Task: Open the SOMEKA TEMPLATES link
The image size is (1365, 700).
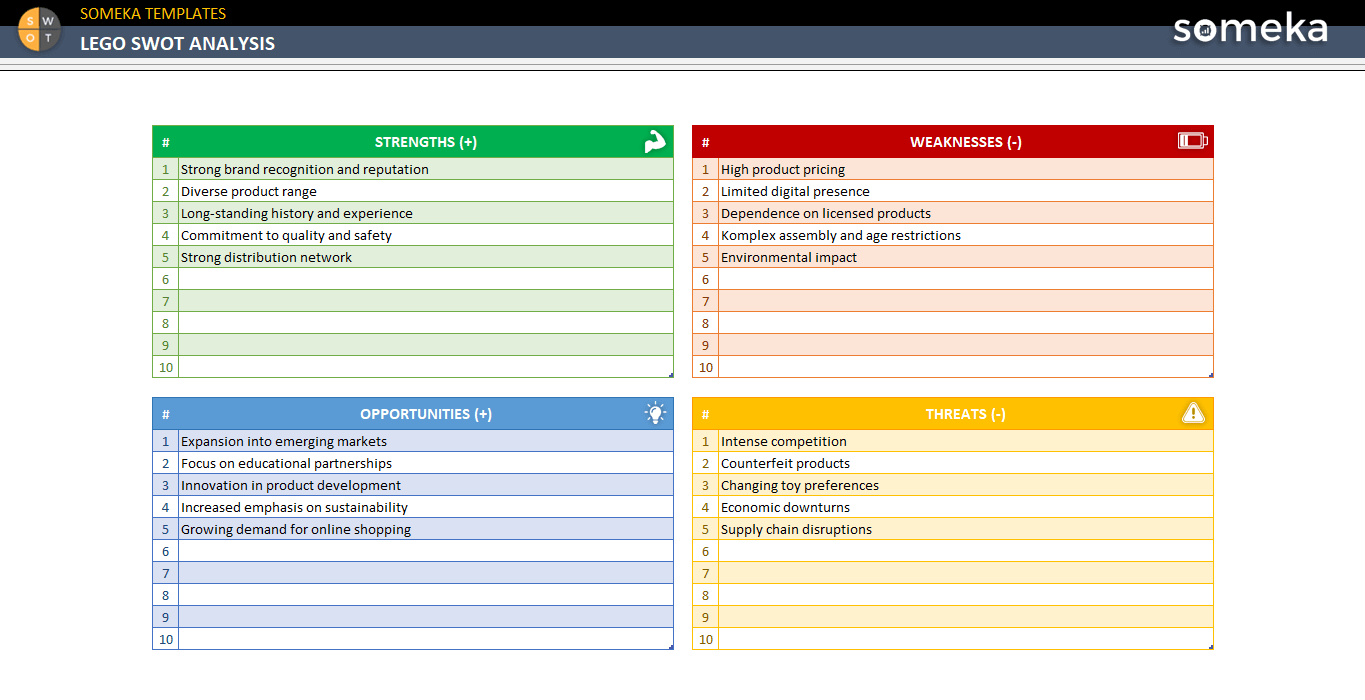Action: click(x=153, y=14)
